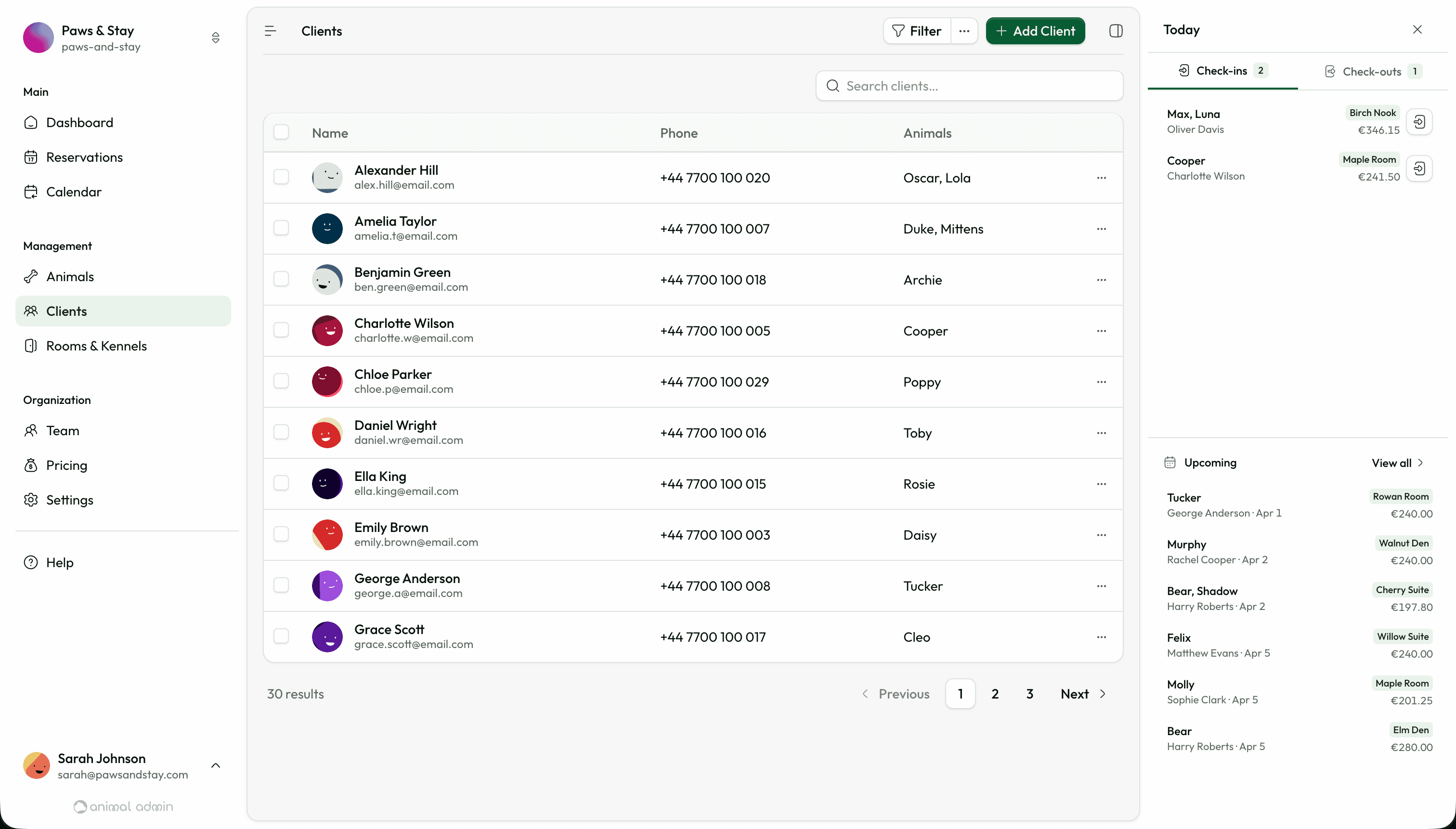The width and height of the screenshot is (1456, 829).
Task: Select the checkbox for Alexander Hill
Action: tap(281, 177)
